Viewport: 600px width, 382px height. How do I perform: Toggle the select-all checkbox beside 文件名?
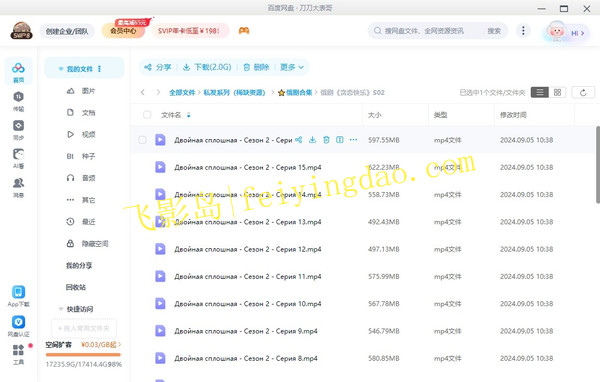147,114
